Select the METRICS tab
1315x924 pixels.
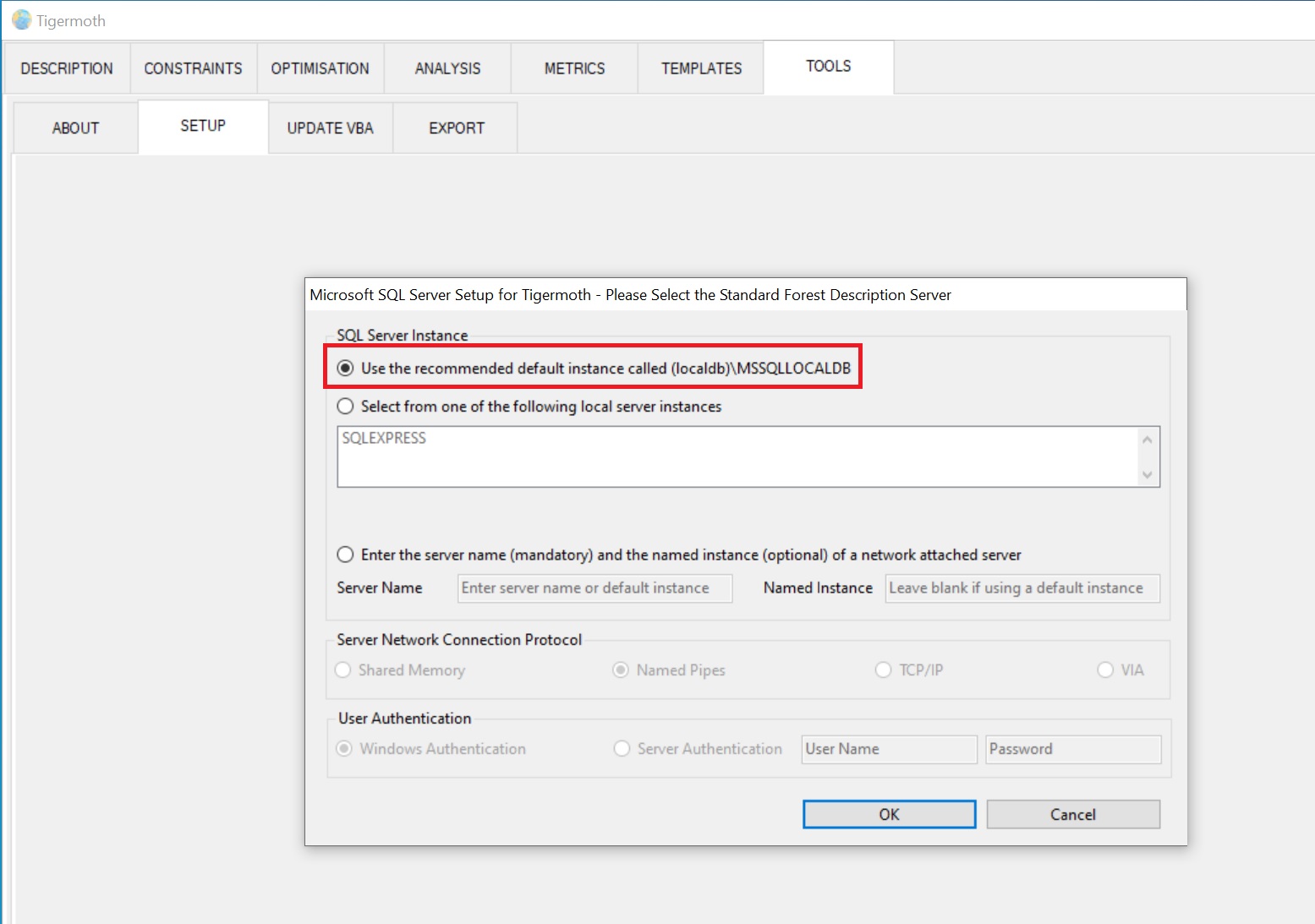574,68
